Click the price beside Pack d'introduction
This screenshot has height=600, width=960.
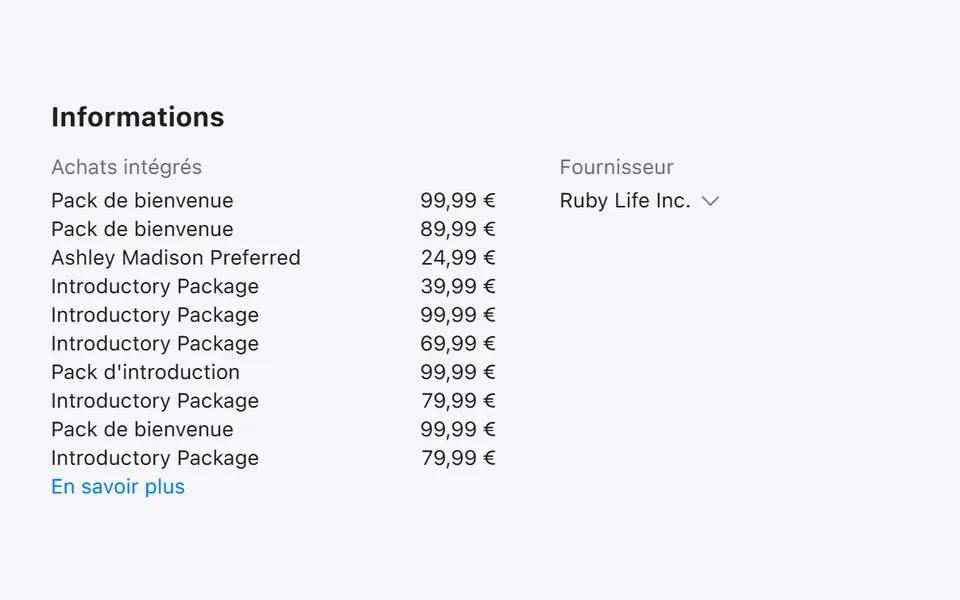pos(458,372)
